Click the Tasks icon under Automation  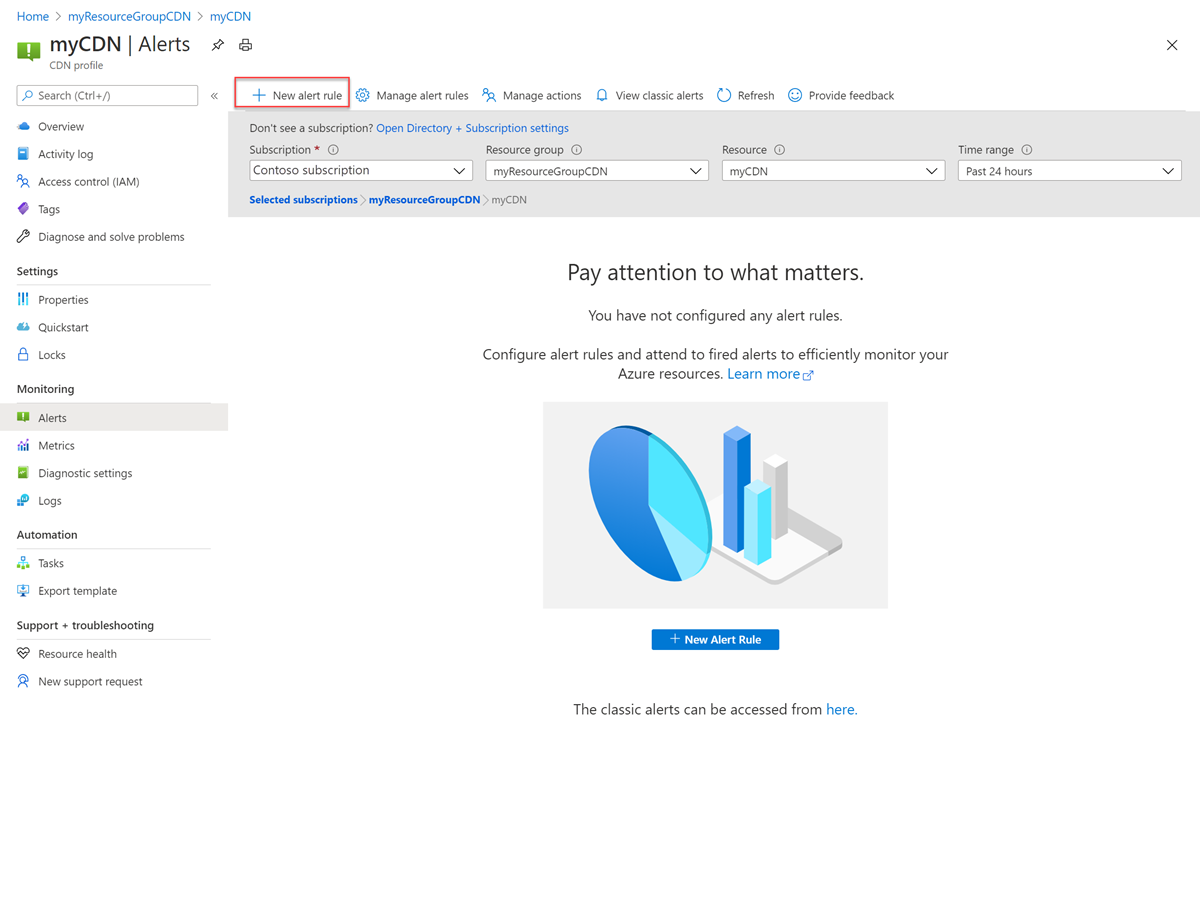pos(24,563)
